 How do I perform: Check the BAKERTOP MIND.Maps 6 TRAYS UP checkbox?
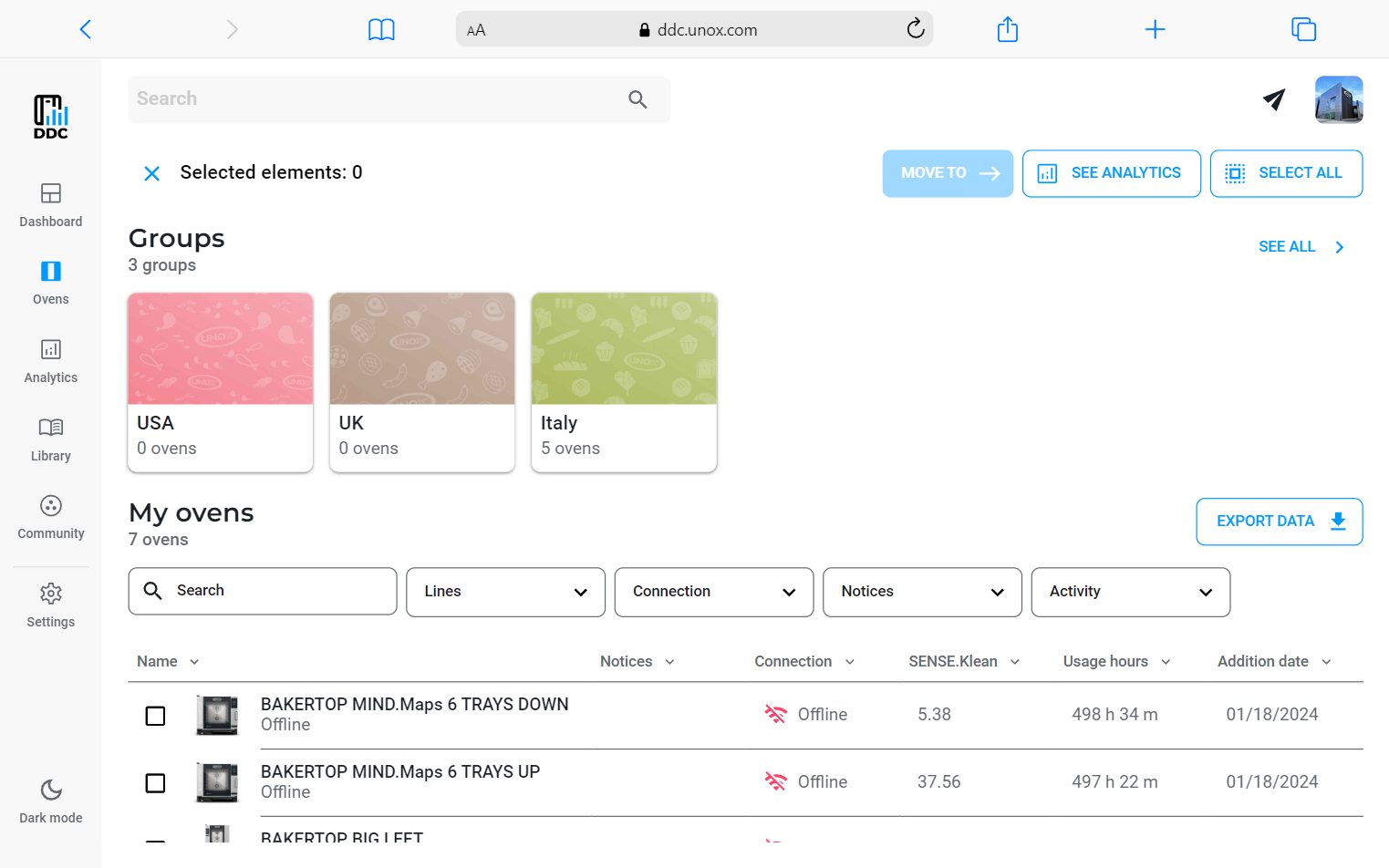click(x=156, y=783)
